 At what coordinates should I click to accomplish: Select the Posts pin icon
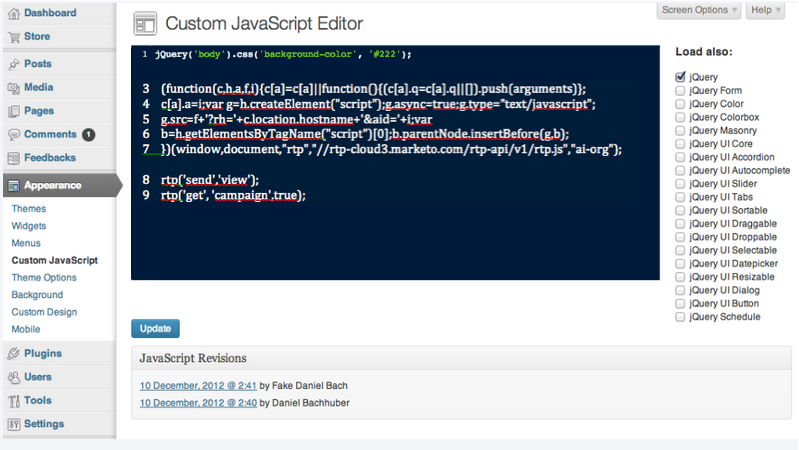click(14, 64)
